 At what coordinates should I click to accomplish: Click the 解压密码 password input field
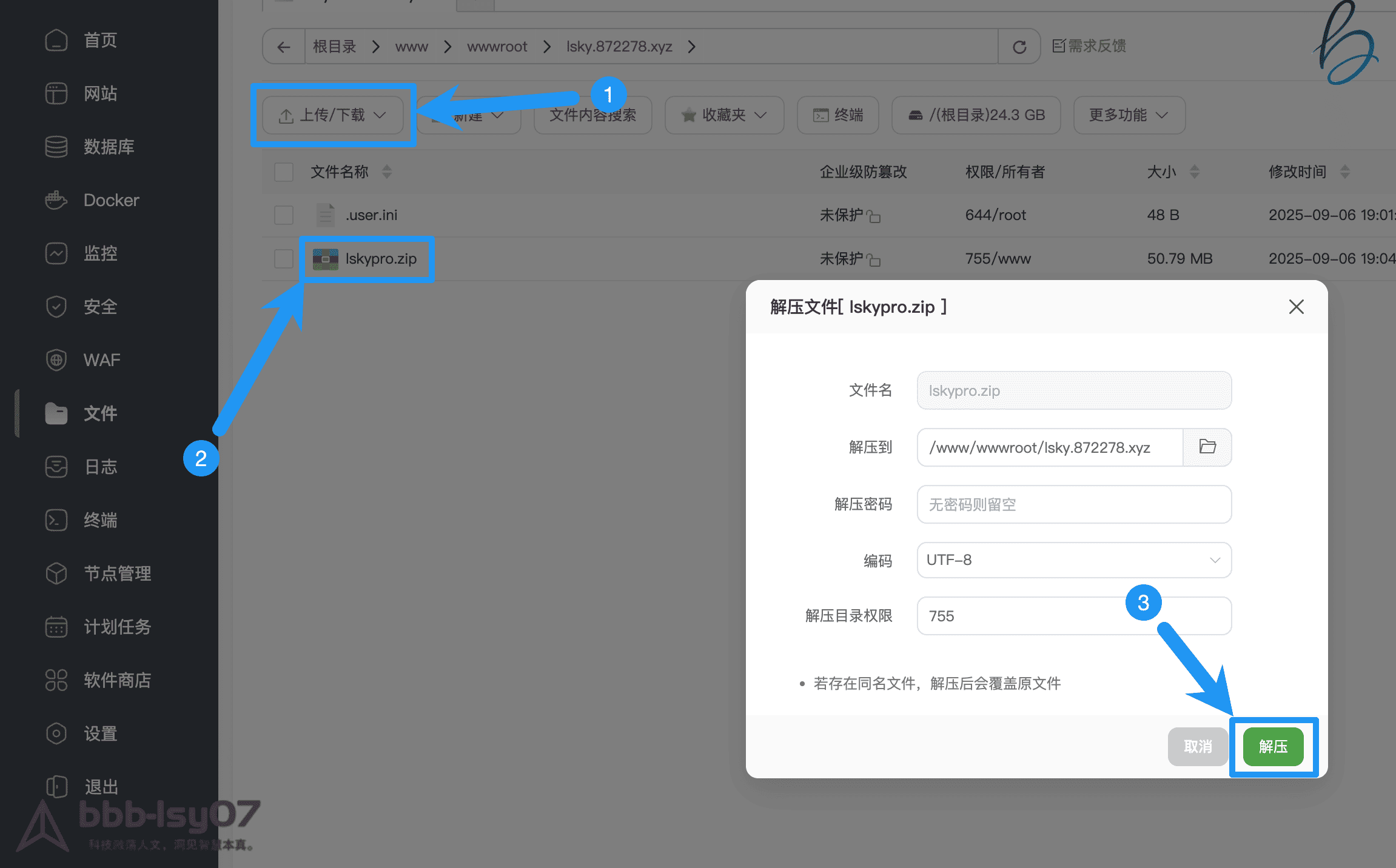click(x=1073, y=504)
